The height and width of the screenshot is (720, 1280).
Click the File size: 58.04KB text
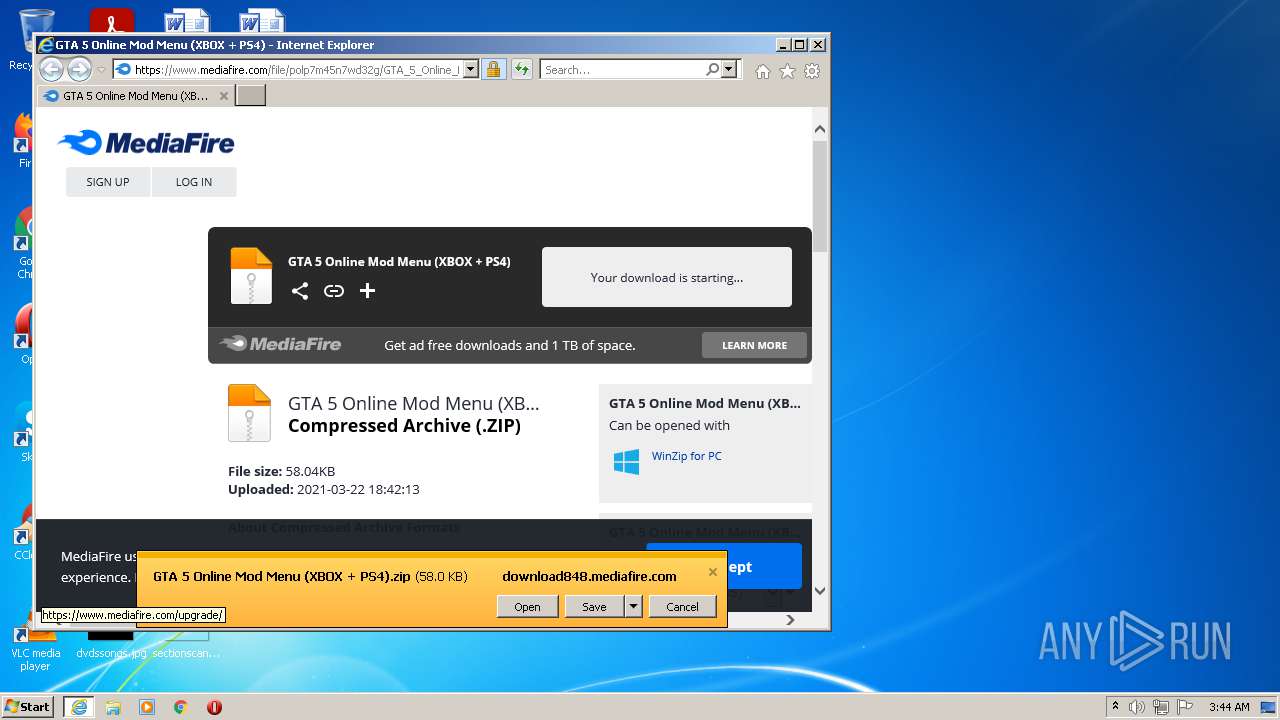pyautogui.click(x=282, y=471)
